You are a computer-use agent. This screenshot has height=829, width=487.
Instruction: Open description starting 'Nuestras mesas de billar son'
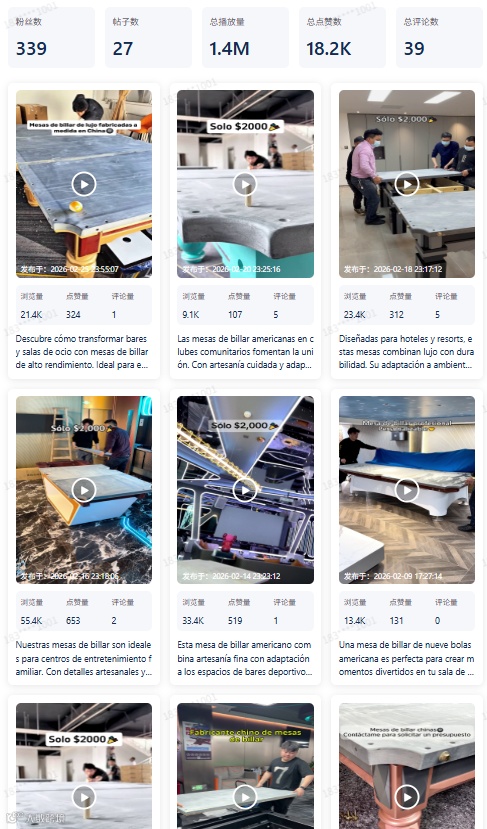pos(84,658)
